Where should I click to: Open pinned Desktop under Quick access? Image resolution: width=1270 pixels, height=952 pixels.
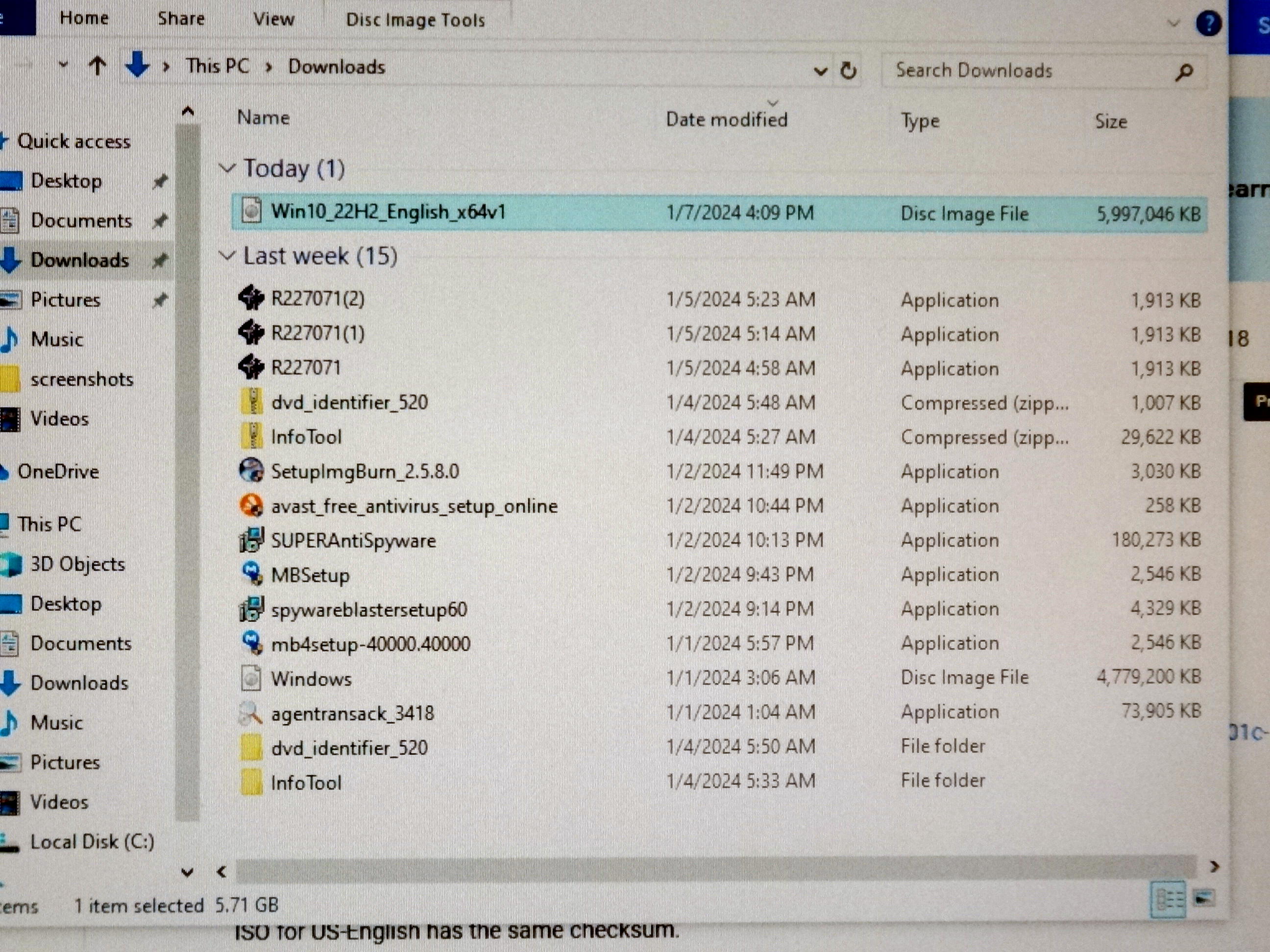click(x=66, y=181)
